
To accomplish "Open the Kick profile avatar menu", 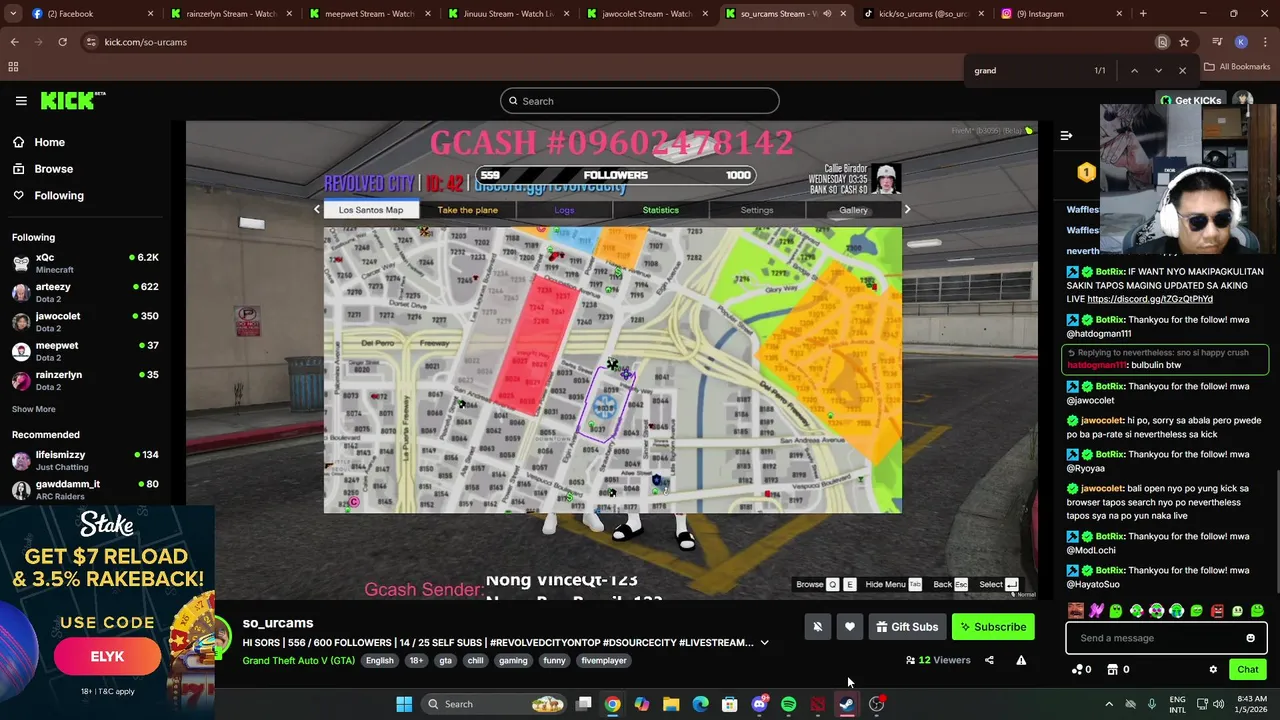I will coord(1243,100).
